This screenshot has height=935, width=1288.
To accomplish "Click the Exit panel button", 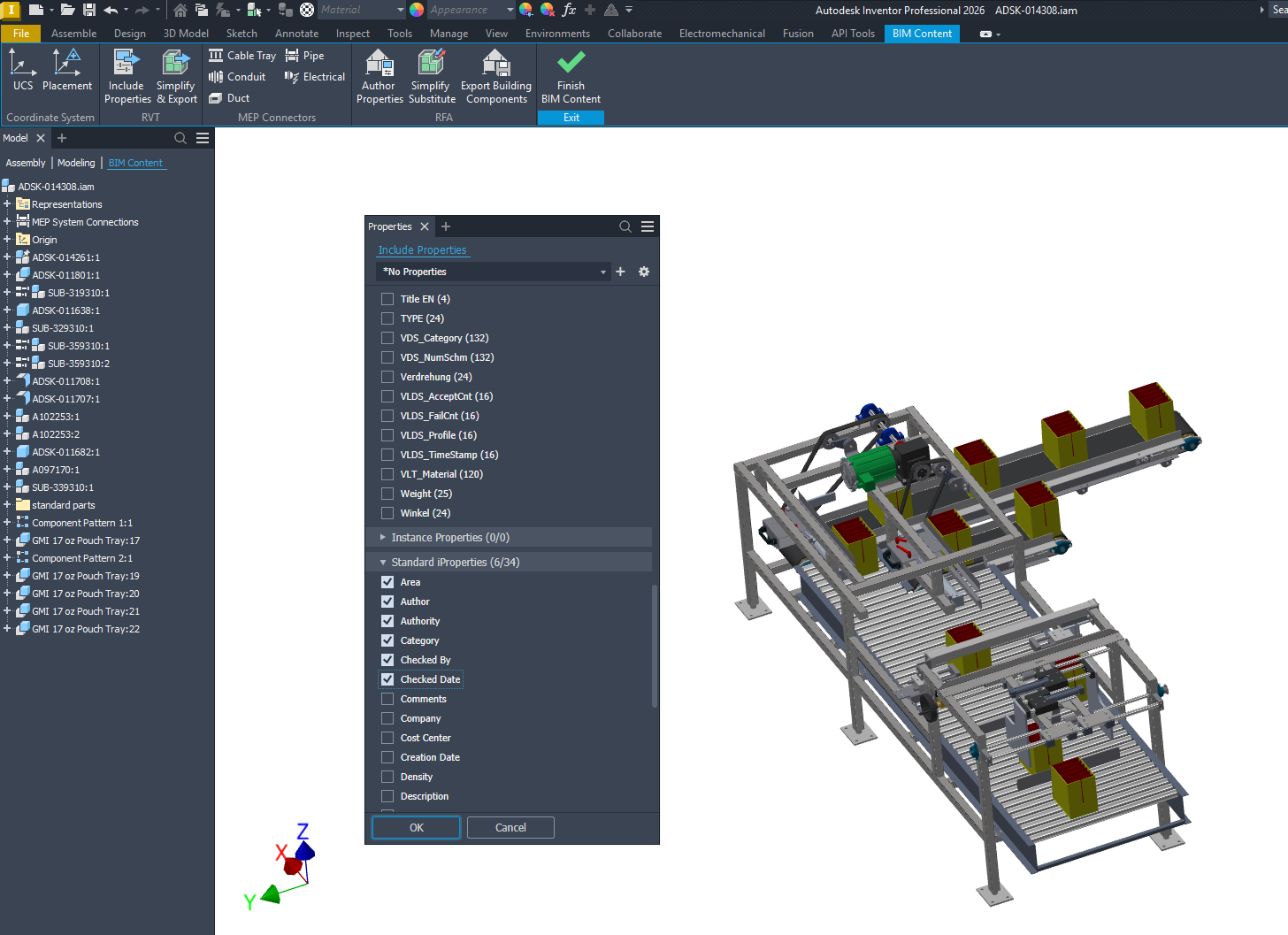I will click(x=571, y=118).
